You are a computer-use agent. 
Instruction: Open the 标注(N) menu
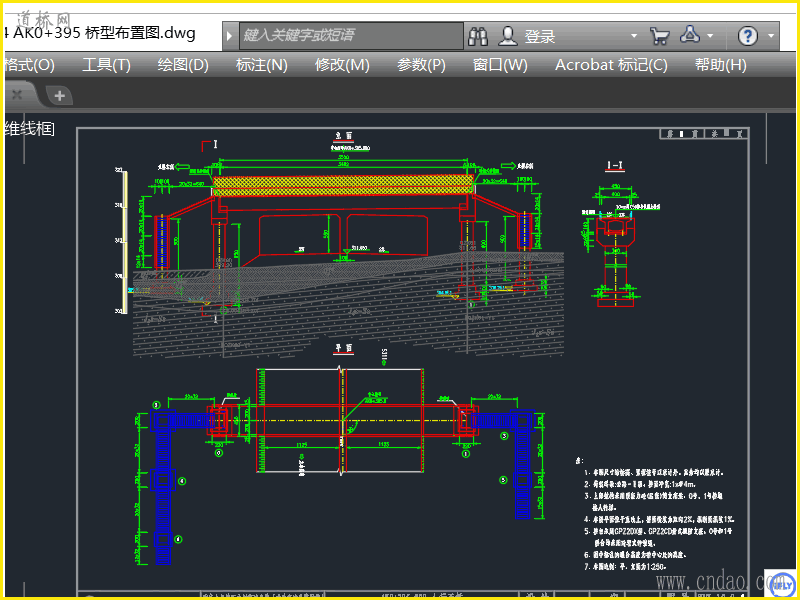(262, 65)
